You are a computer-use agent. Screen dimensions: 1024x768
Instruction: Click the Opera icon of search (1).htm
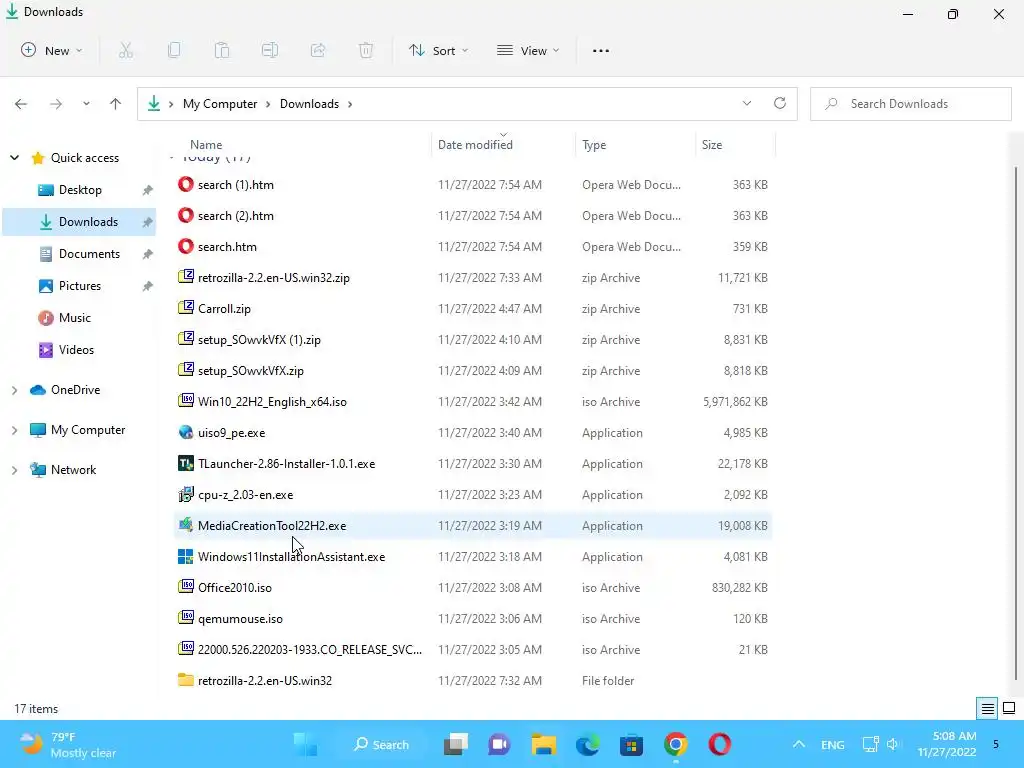pyautogui.click(x=185, y=184)
